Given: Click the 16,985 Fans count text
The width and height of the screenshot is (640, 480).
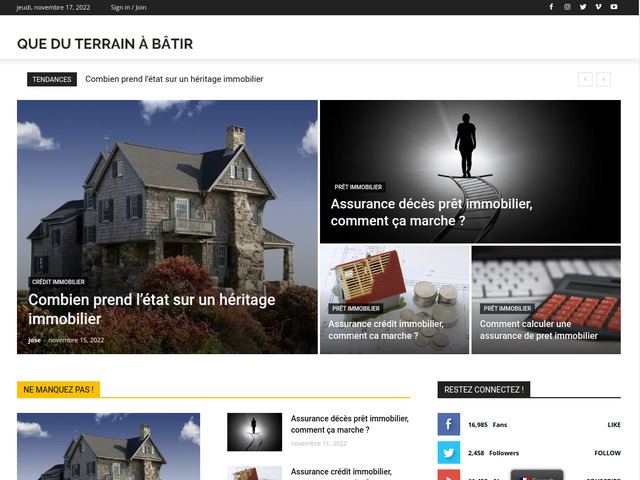Looking at the screenshot, I should [x=487, y=424].
